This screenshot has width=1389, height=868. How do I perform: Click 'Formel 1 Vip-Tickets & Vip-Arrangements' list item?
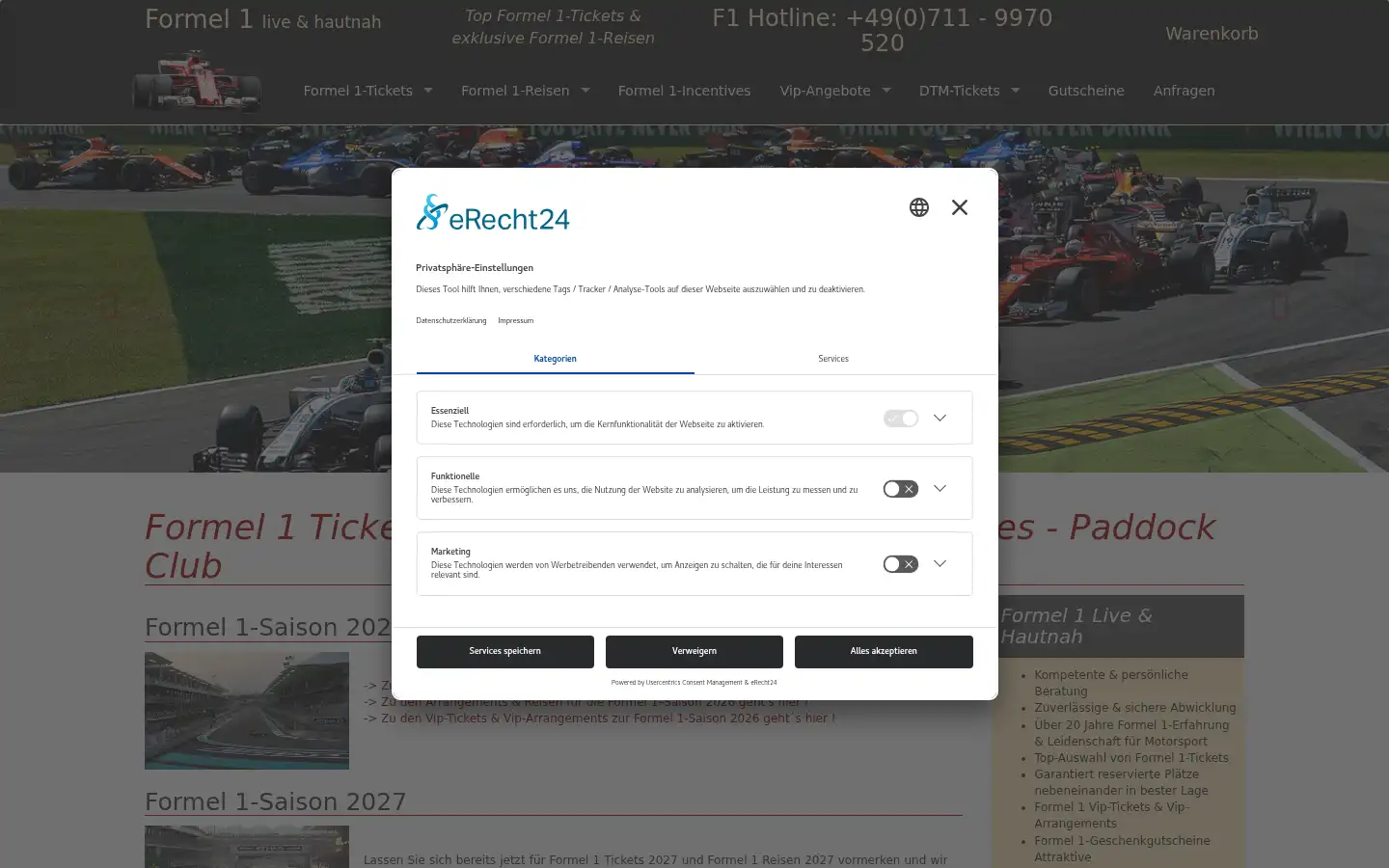click(x=1111, y=815)
